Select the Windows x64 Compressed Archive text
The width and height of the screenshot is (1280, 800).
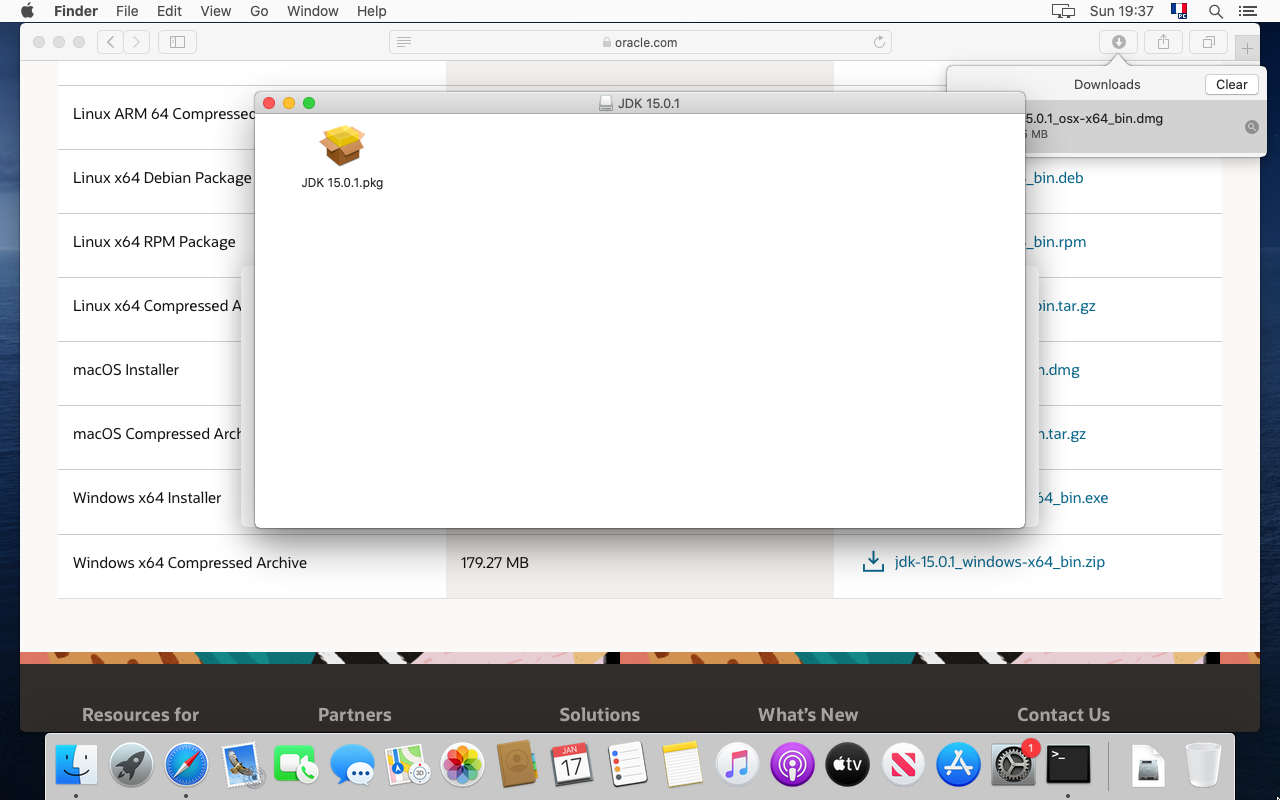click(x=190, y=563)
